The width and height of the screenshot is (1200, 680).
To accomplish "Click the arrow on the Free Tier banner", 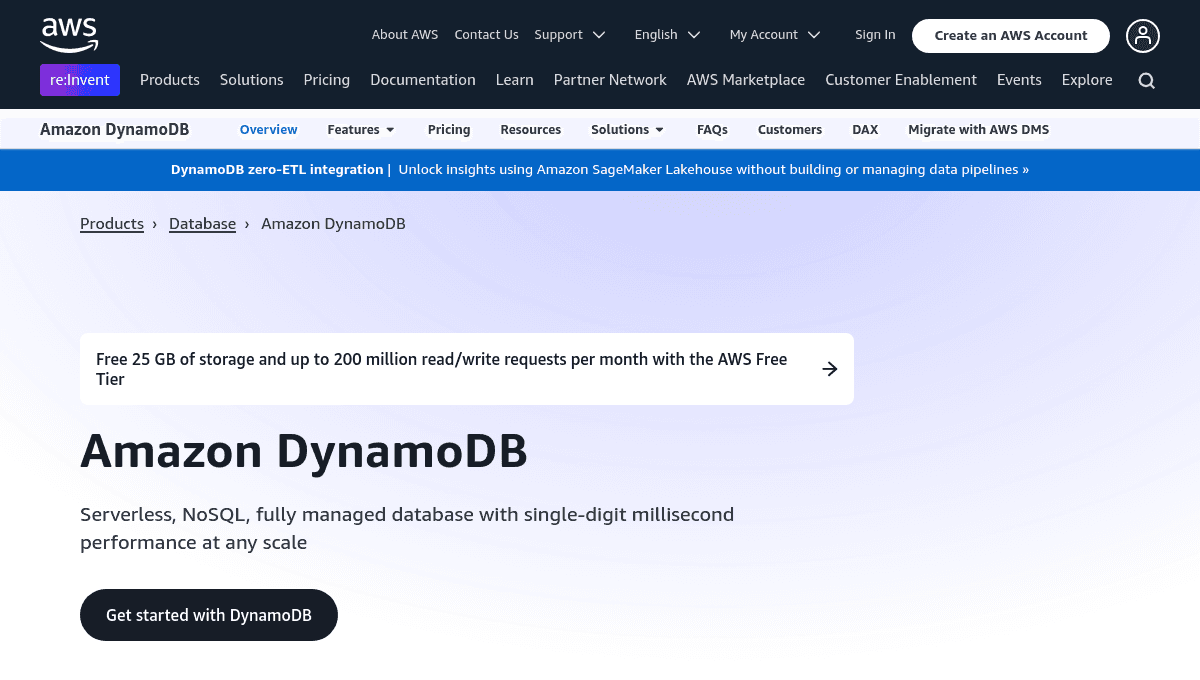I will point(830,368).
